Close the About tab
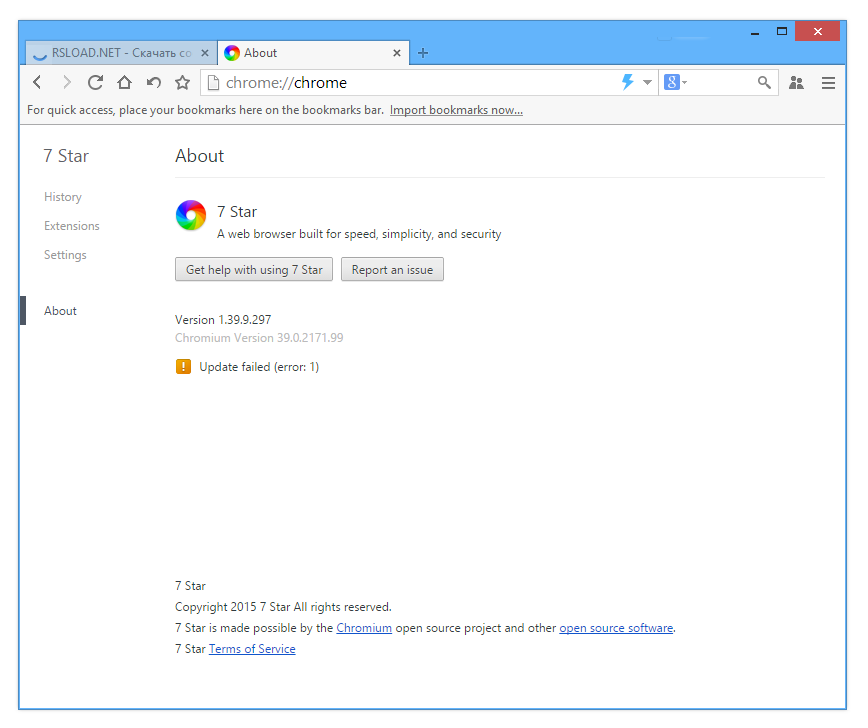The image size is (868, 728). point(397,53)
